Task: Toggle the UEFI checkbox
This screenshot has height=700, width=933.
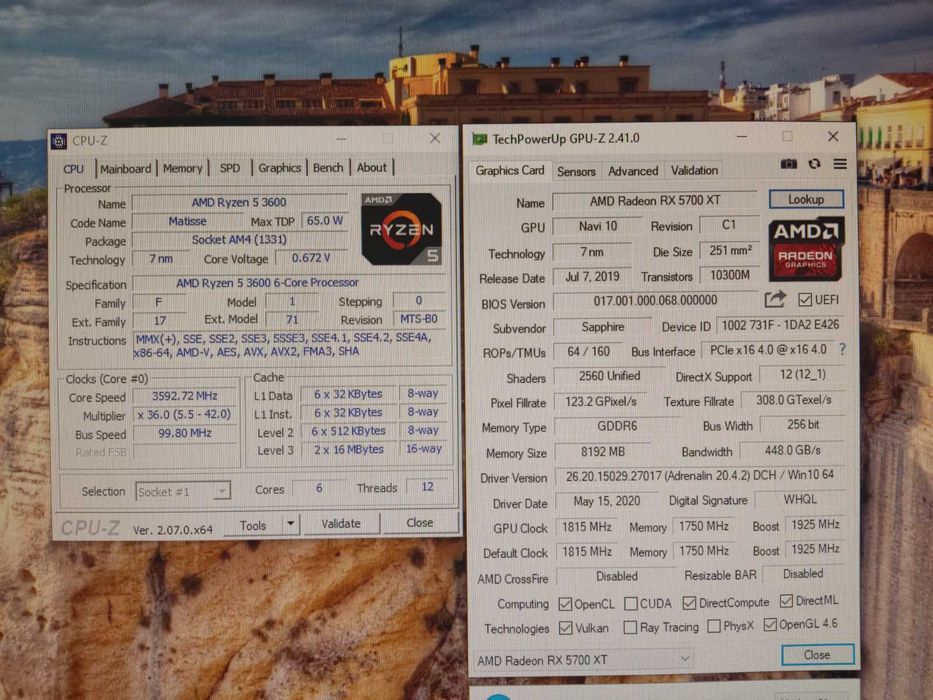Action: tap(804, 299)
